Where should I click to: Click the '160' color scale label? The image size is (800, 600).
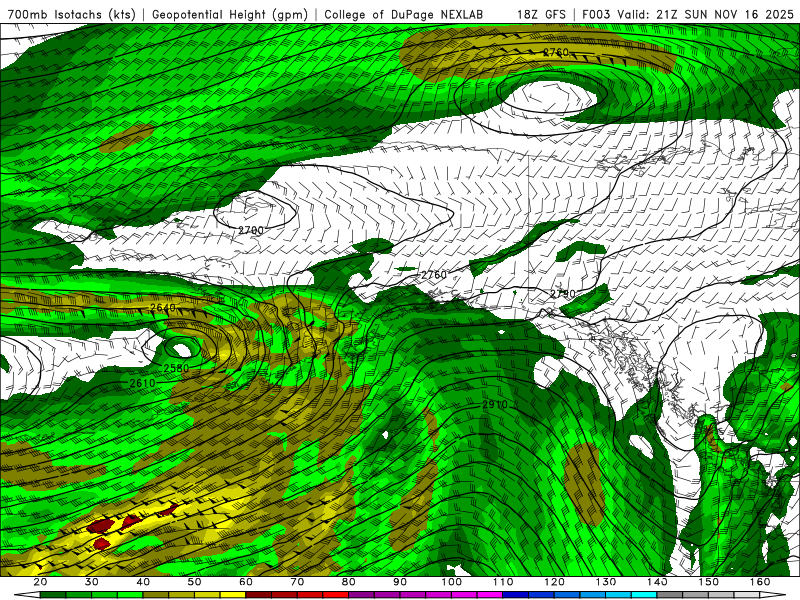coord(760,582)
